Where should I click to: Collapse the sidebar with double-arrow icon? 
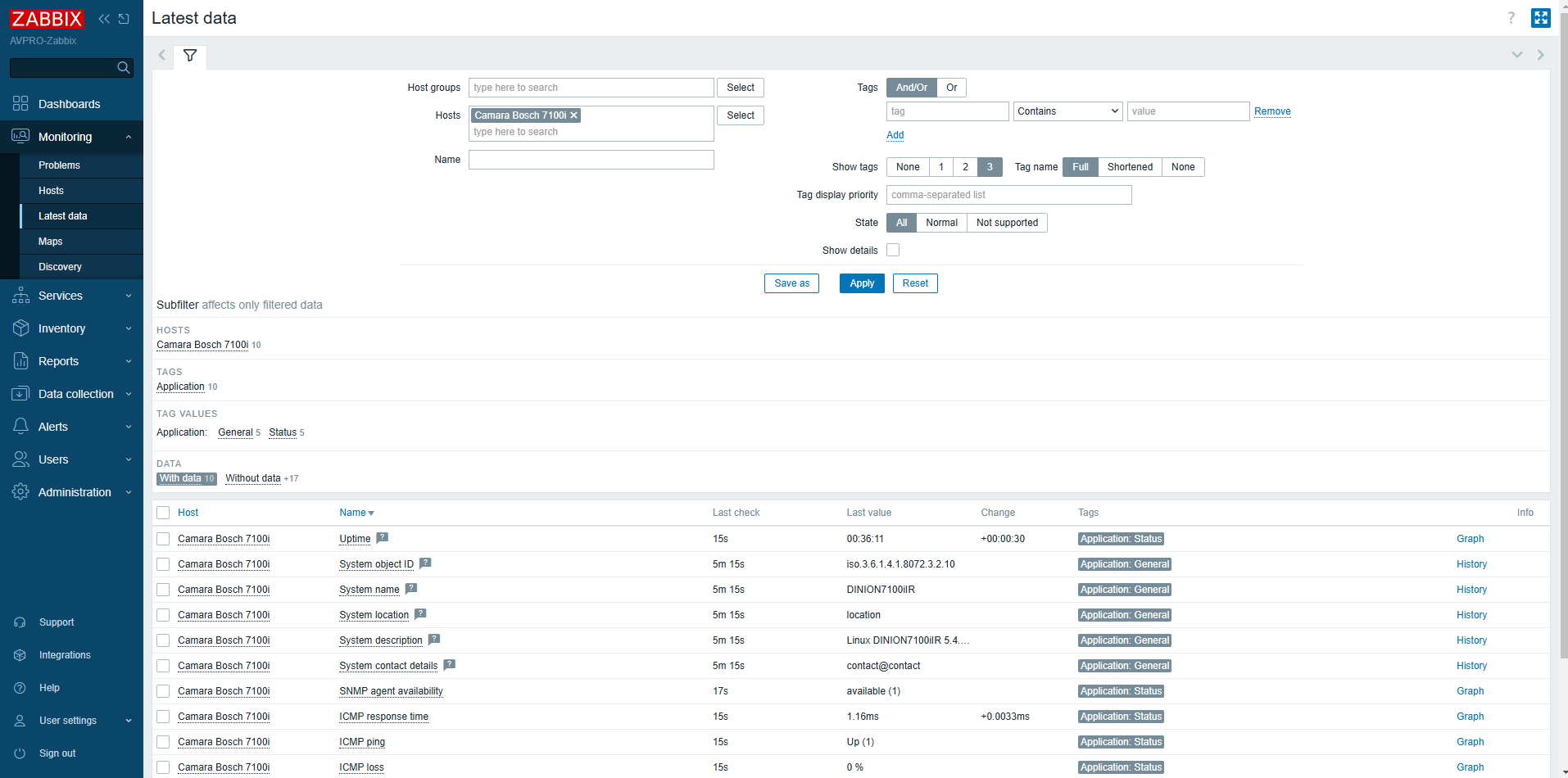coord(104,19)
